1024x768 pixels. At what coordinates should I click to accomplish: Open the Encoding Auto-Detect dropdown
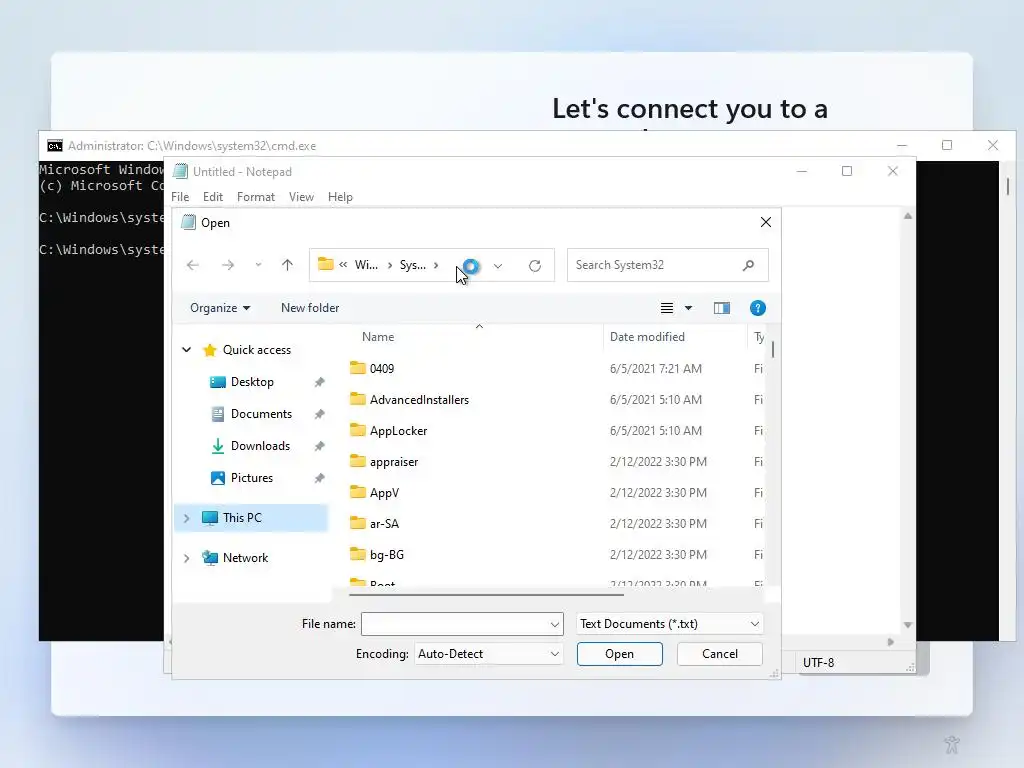(488, 654)
